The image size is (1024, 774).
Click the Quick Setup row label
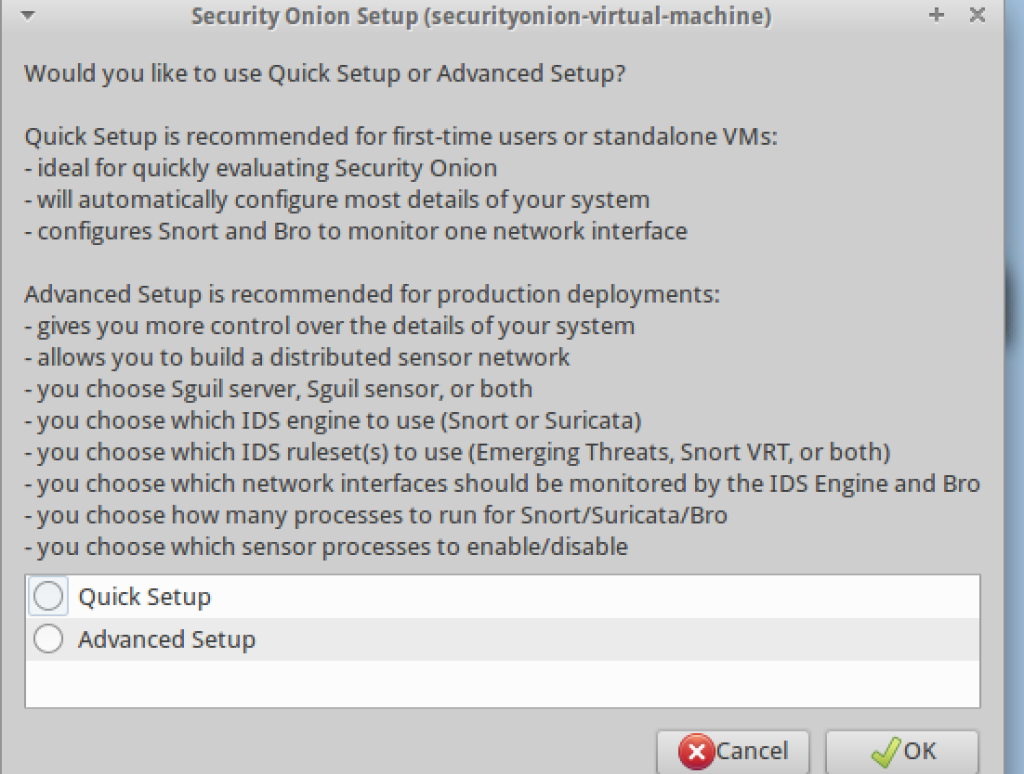coord(145,597)
